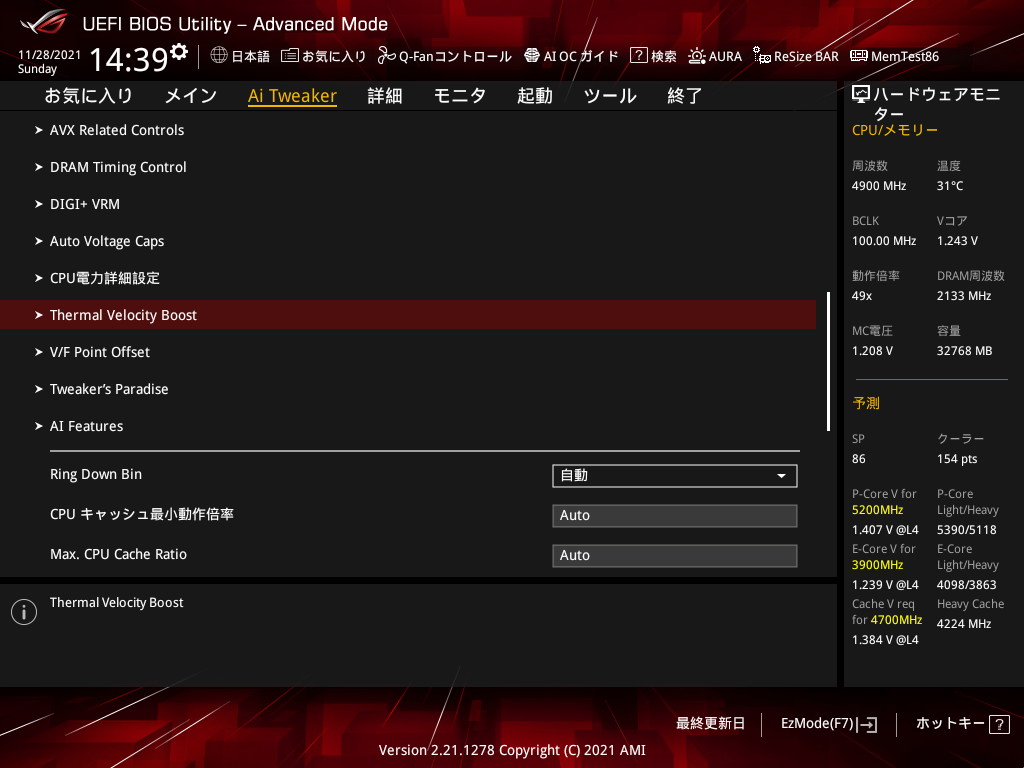This screenshot has width=1024, height=768.
Task: Click the ROG logo
Action: point(44,22)
